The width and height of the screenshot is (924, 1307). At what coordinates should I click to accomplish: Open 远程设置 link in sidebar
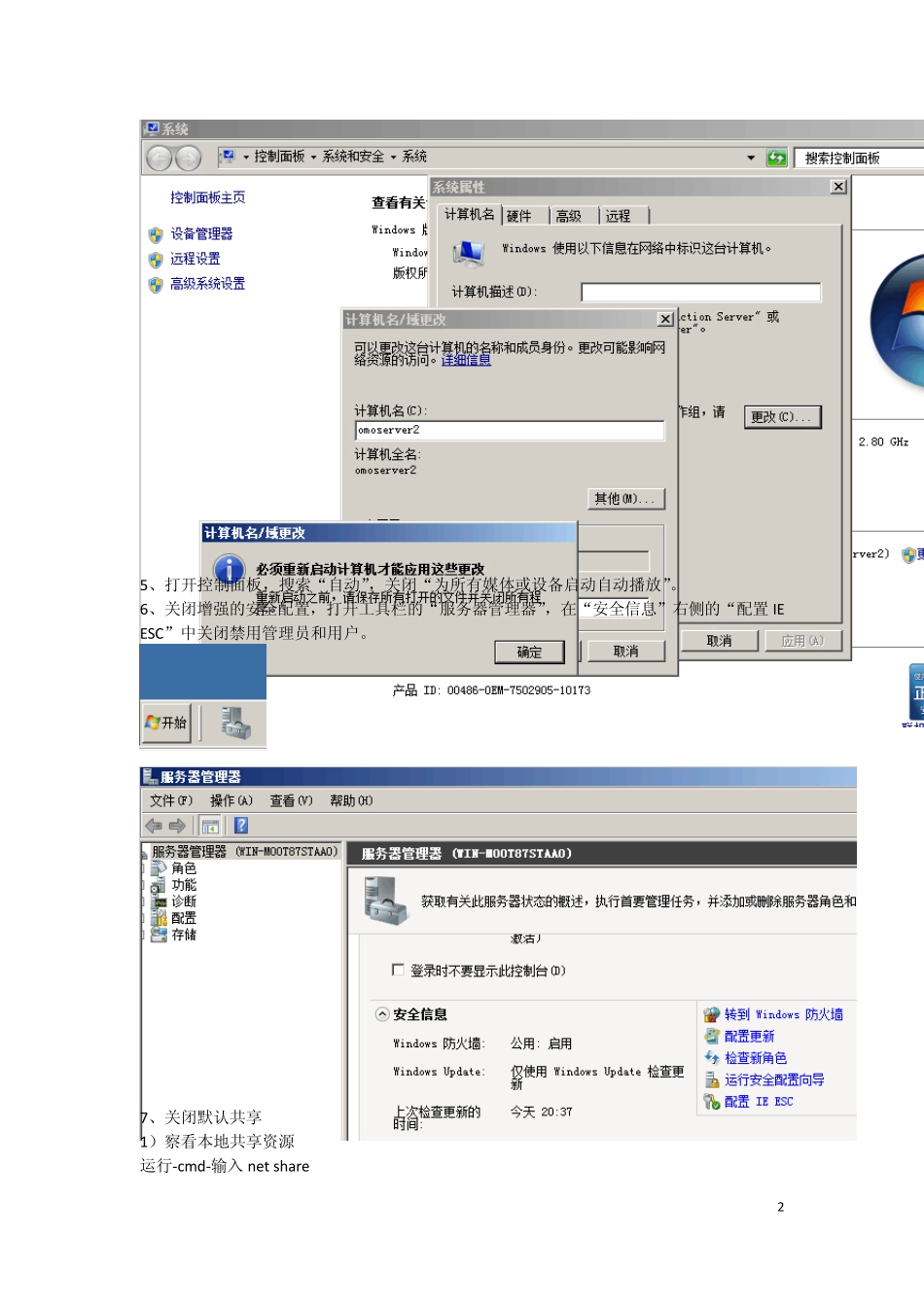click(195, 259)
